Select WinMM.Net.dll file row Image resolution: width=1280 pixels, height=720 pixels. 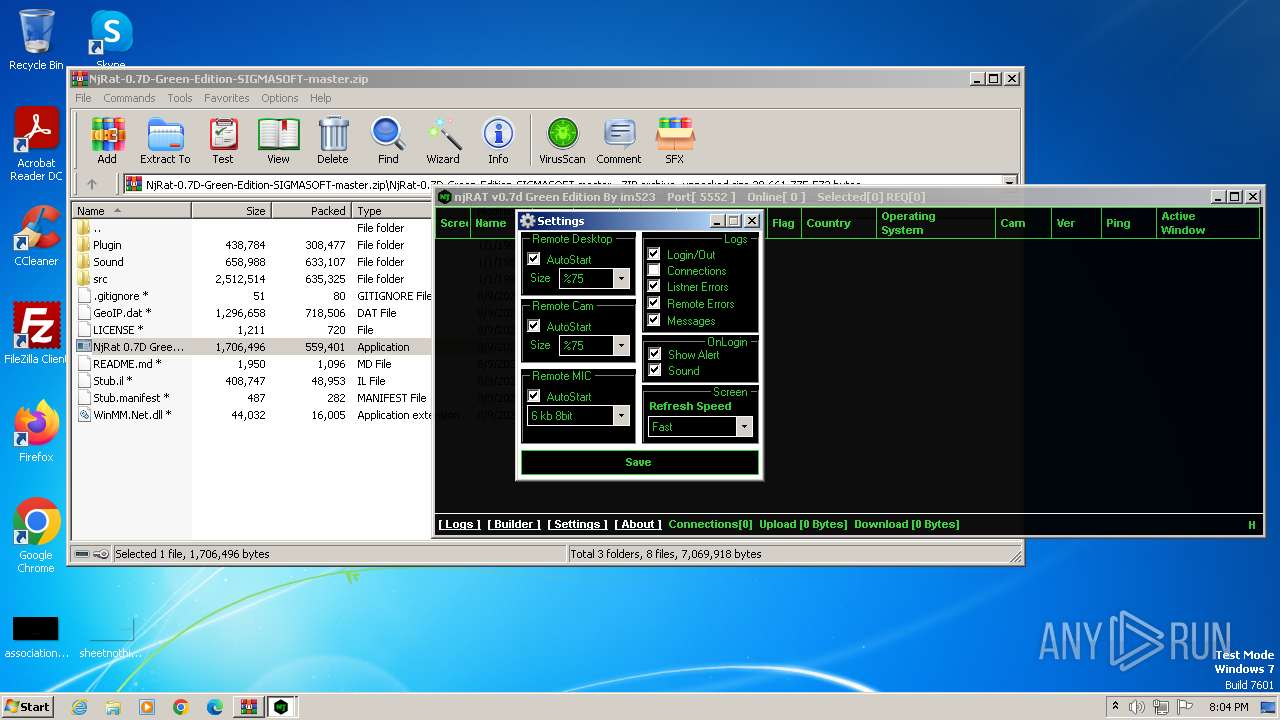point(252,415)
